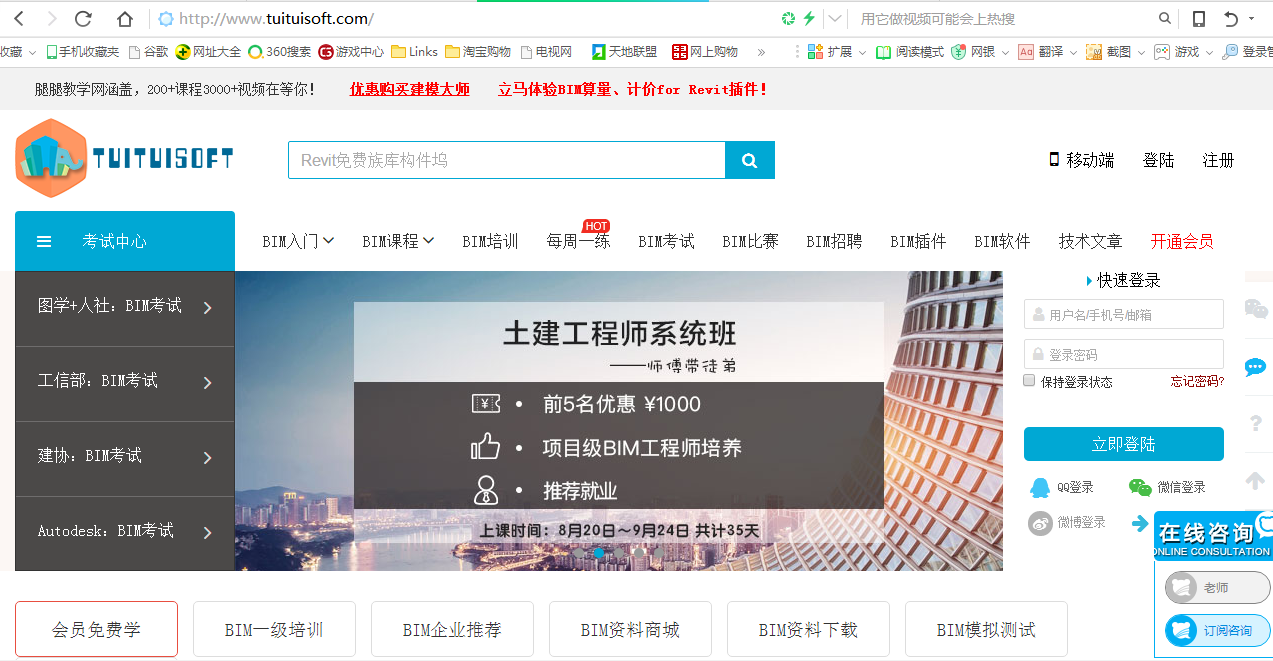This screenshot has width=1273, height=661.
Task: Expand the BIM入门 dropdown menu
Action: coord(298,241)
